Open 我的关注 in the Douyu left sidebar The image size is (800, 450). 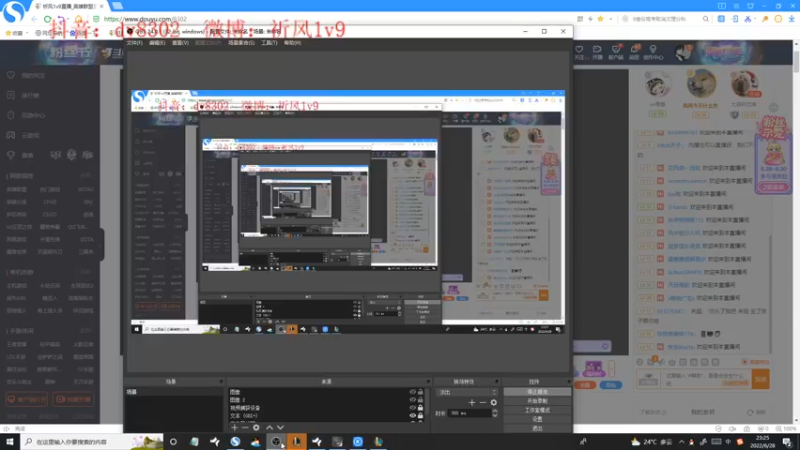pos(27,76)
